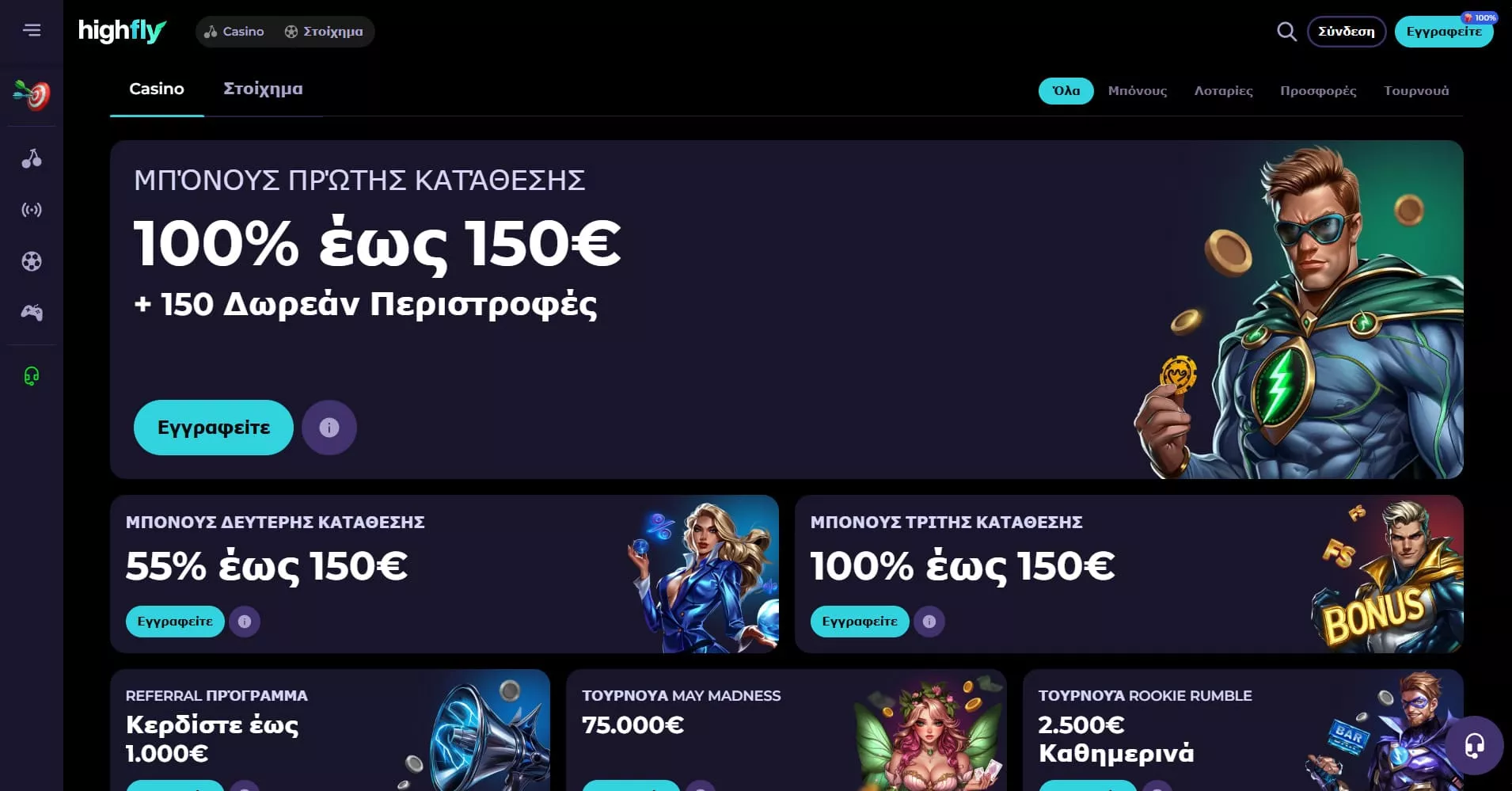The width and height of the screenshot is (1512, 791).
Task: Open the soccer ball sports icon
Action: pyautogui.click(x=32, y=261)
